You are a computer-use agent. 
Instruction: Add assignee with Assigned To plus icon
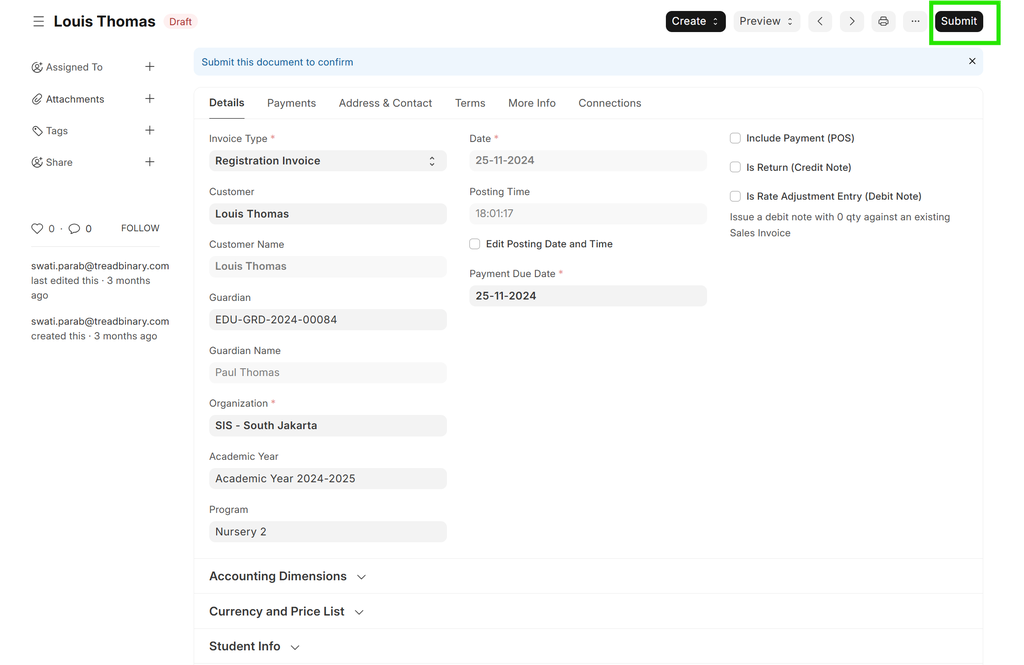coord(150,67)
